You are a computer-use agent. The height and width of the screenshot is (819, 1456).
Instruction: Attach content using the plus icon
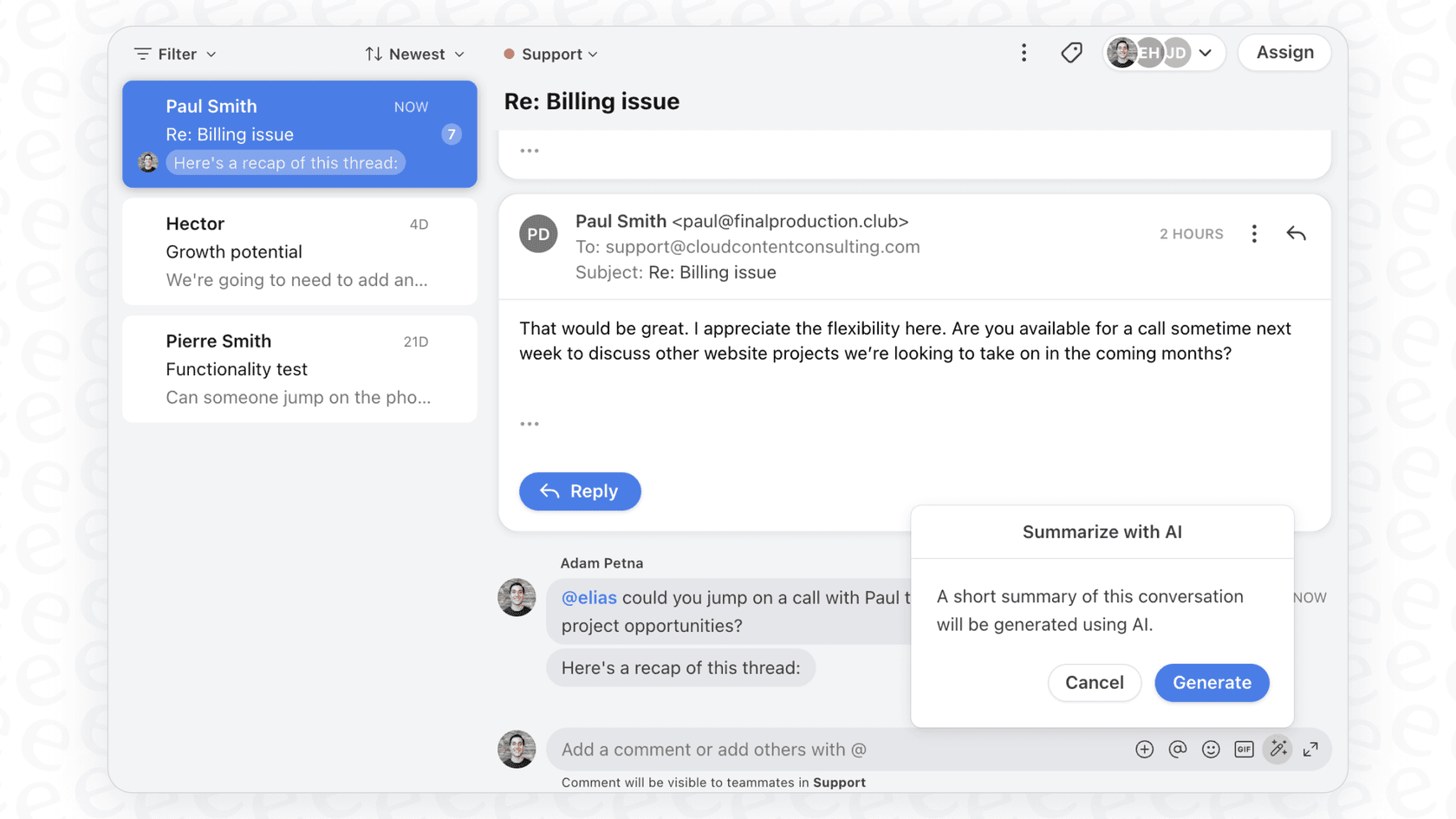(1144, 749)
